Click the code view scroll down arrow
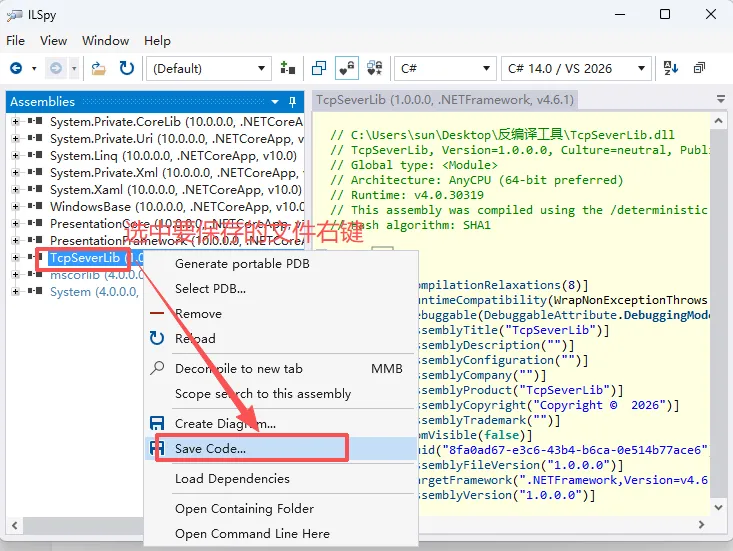The width and height of the screenshot is (733, 551). [x=719, y=507]
